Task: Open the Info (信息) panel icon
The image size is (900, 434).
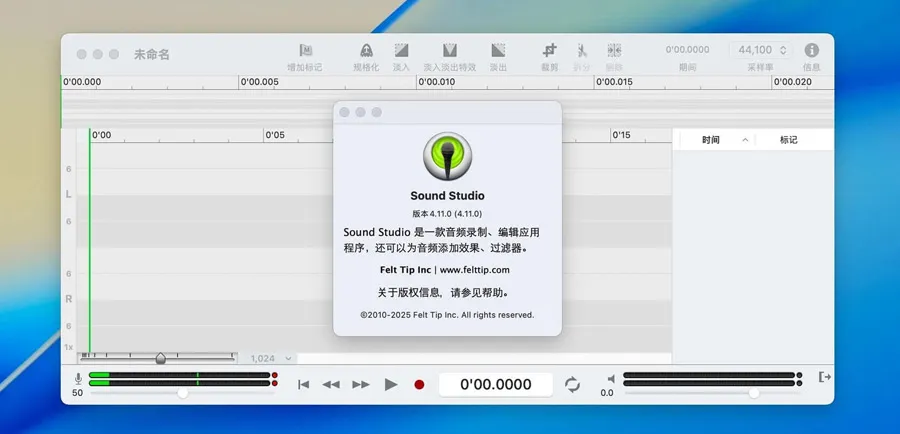Action: (x=812, y=50)
